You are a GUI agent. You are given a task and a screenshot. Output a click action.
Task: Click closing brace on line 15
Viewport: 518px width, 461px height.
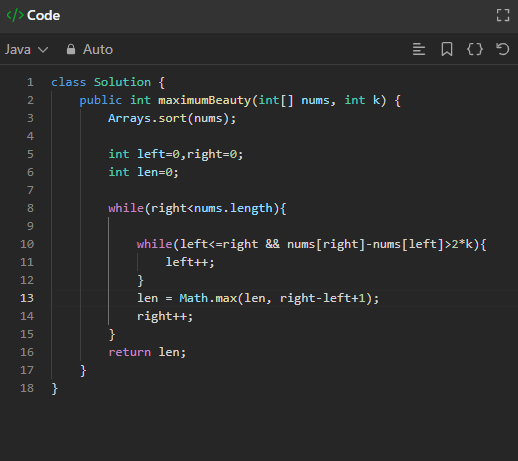click(112, 335)
